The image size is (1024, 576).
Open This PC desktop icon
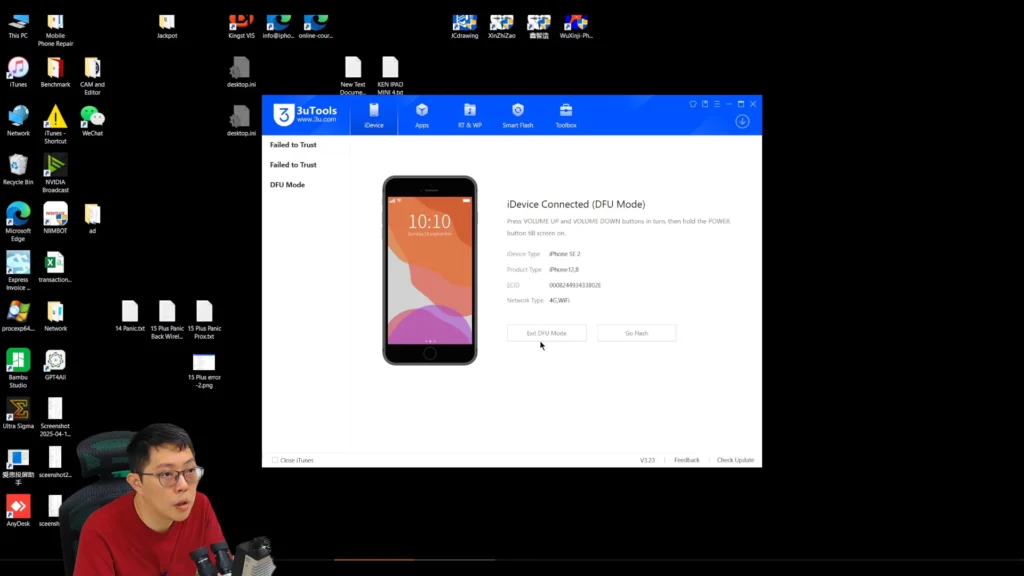tap(18, 27)
